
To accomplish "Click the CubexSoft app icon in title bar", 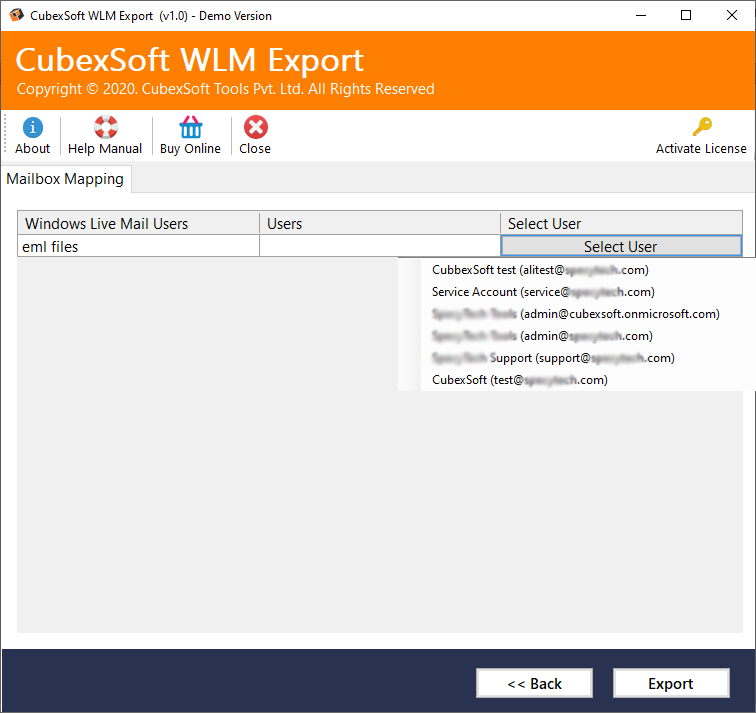I will pos(17,15).
